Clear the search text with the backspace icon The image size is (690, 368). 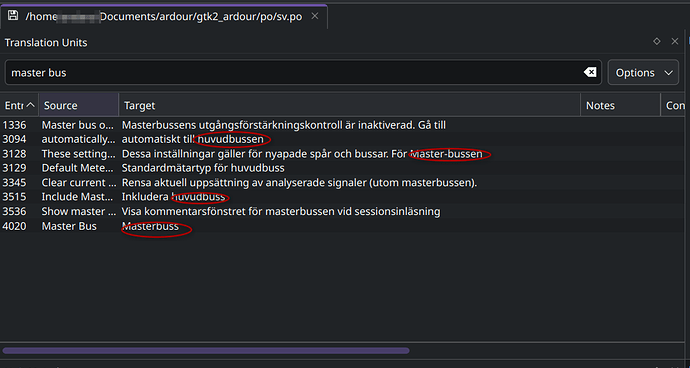coord(590,72)
